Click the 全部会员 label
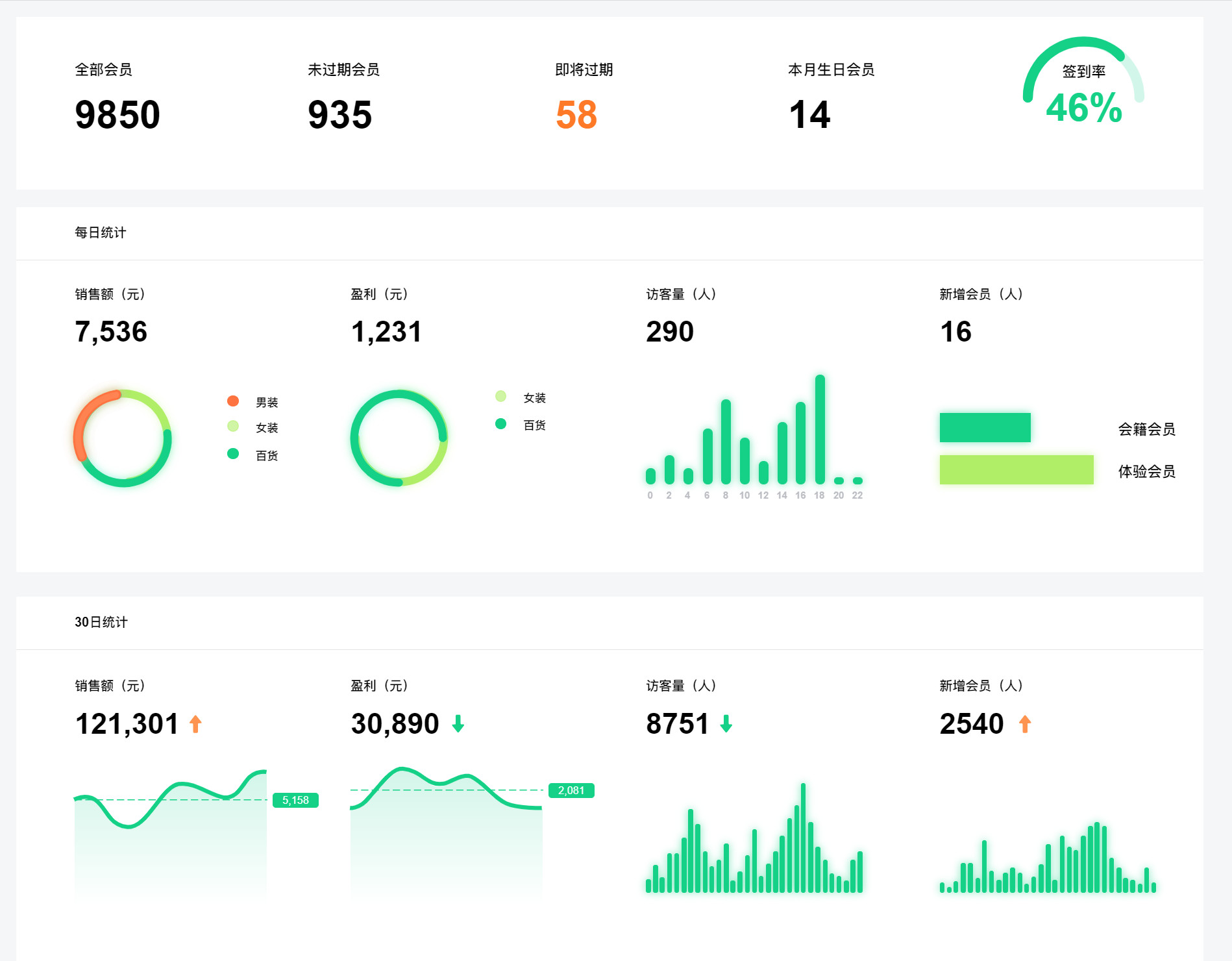Image resolution: width=1232 pixels, height=961 pixels. coord(103,69)
